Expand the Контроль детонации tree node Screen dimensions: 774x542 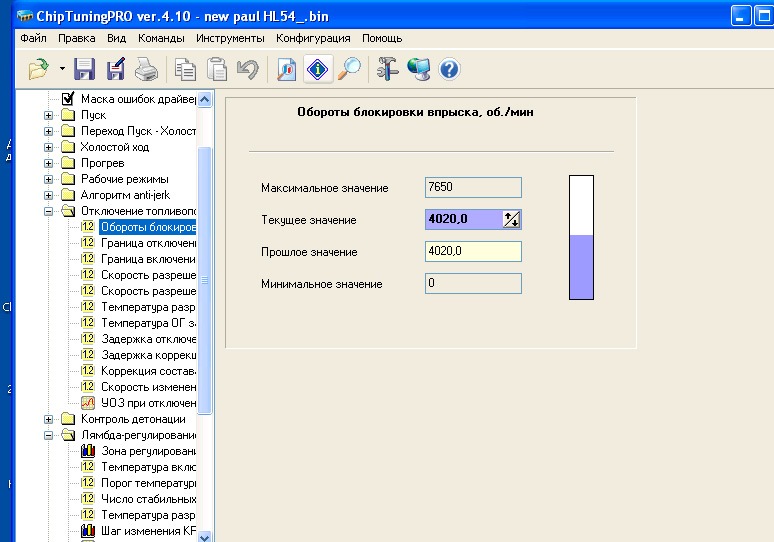click(48, 419)
